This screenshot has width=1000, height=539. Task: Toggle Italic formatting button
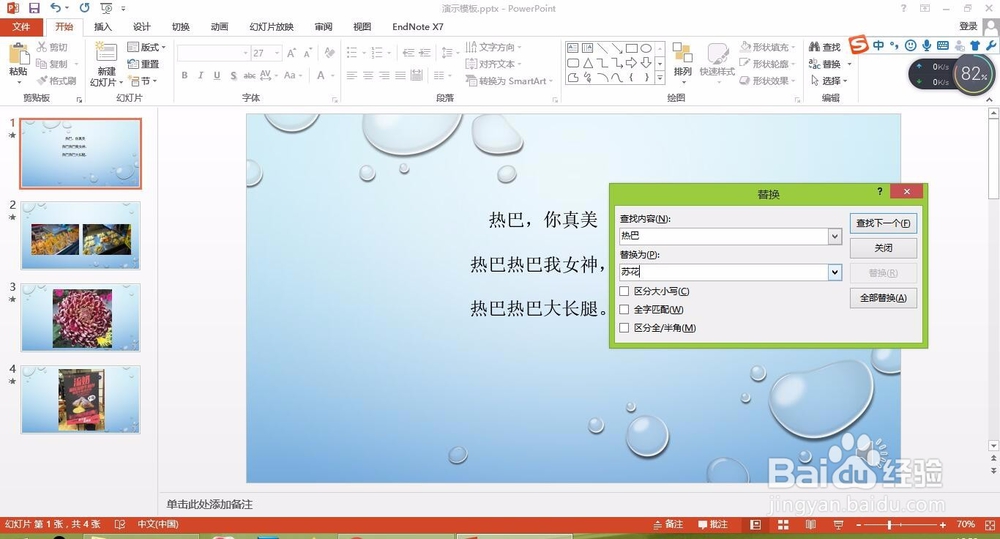pos(200,75)
